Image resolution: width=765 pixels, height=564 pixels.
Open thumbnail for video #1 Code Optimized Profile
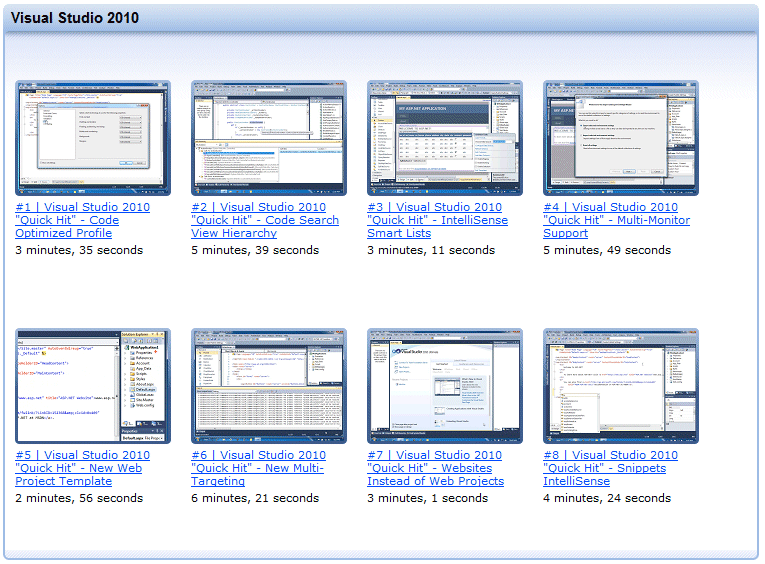[x=93, y=138]
